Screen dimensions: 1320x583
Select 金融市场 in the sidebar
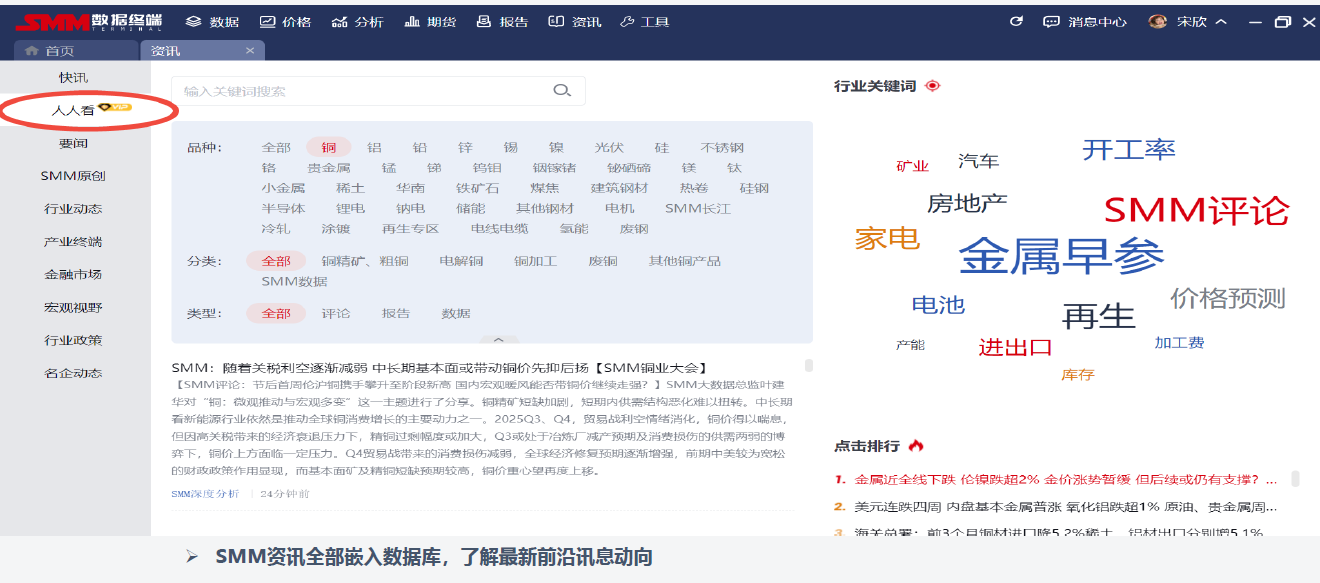(73, 274)
